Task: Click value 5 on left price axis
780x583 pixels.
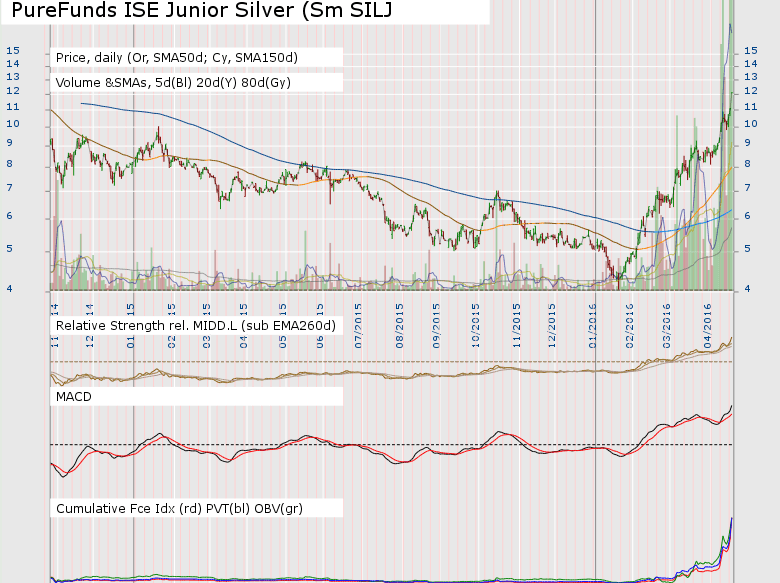Action: coord(9,249)
